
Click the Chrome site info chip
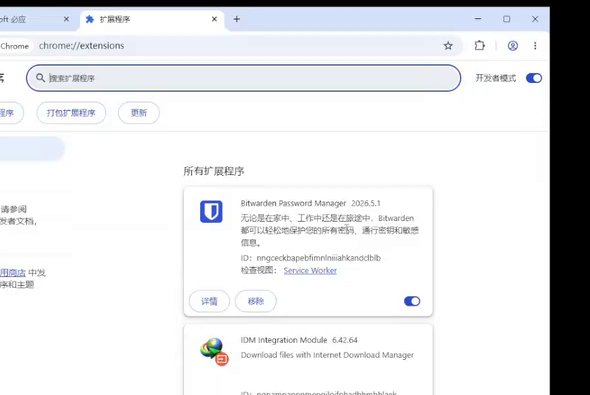pyautogui.click(x=15, y=46)
